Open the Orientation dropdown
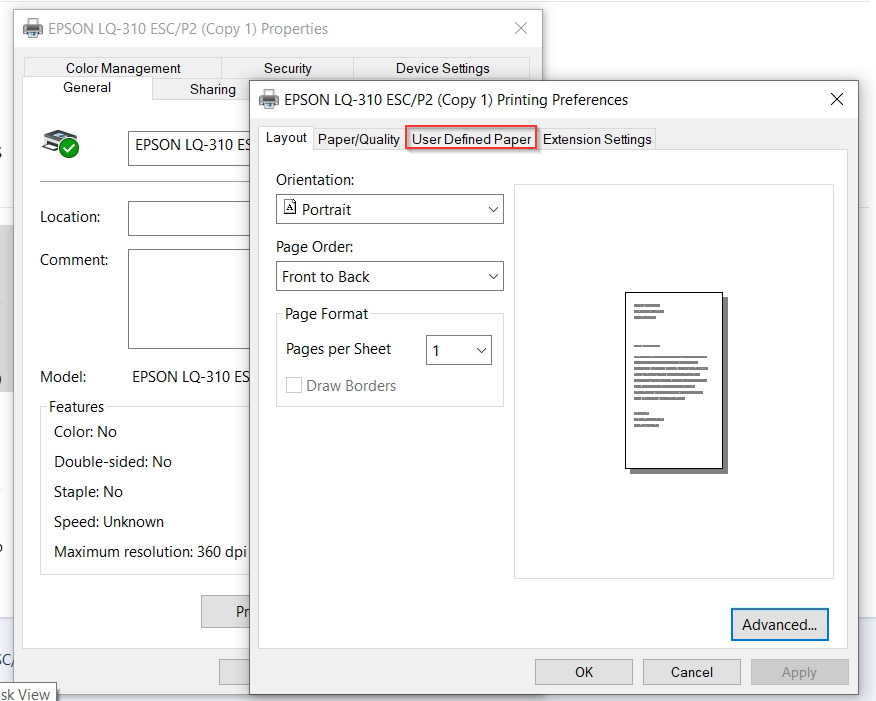876x701 pixels. 390,209
